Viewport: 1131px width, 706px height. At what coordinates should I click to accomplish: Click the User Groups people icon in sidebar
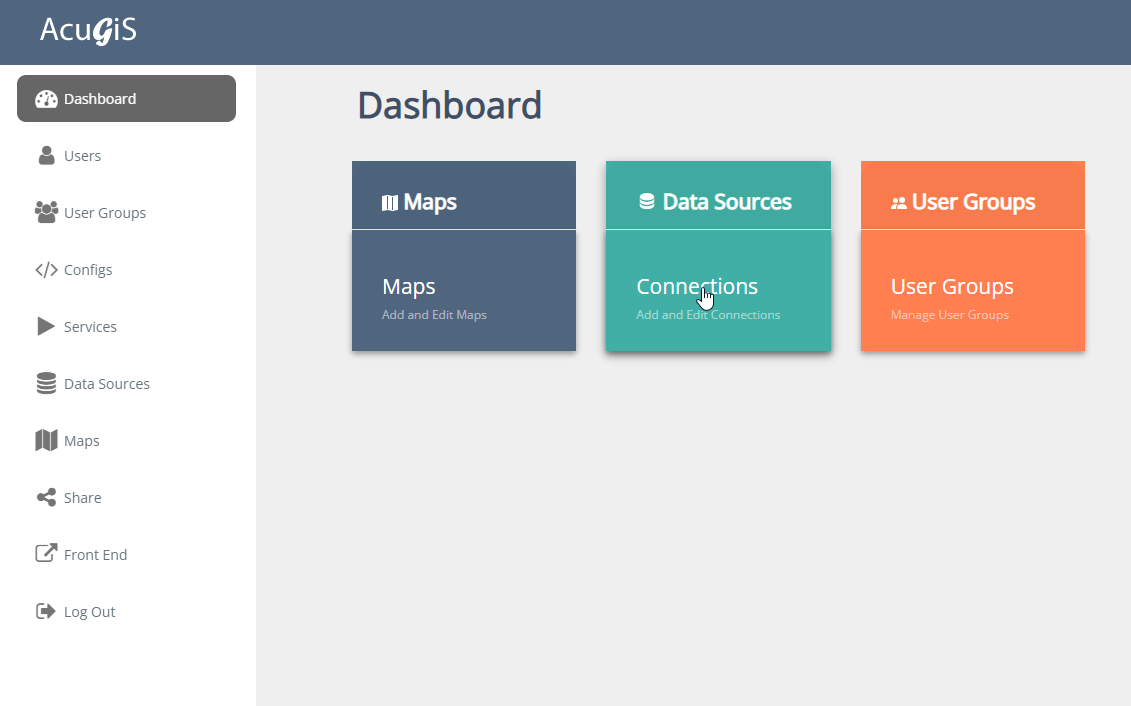point(46,213)
